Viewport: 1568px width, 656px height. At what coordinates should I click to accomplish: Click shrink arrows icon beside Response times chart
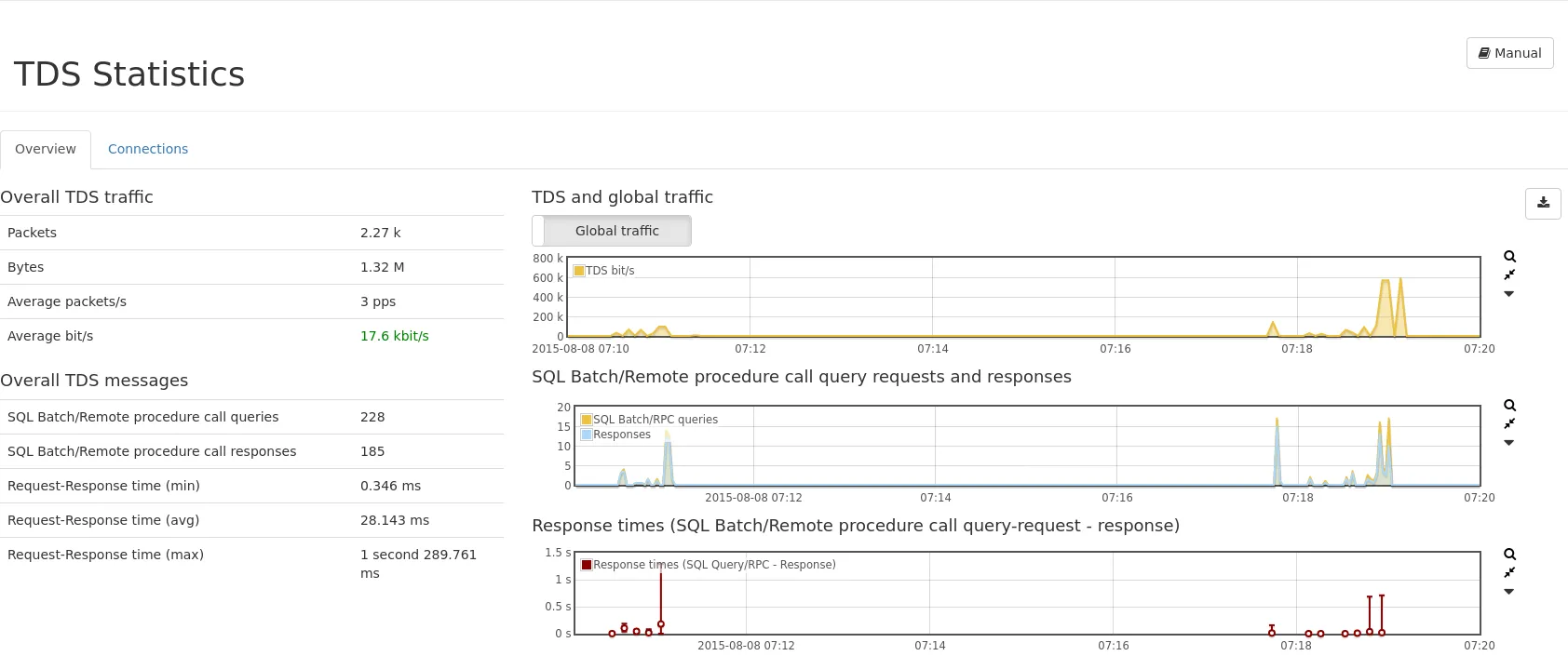1509,573
